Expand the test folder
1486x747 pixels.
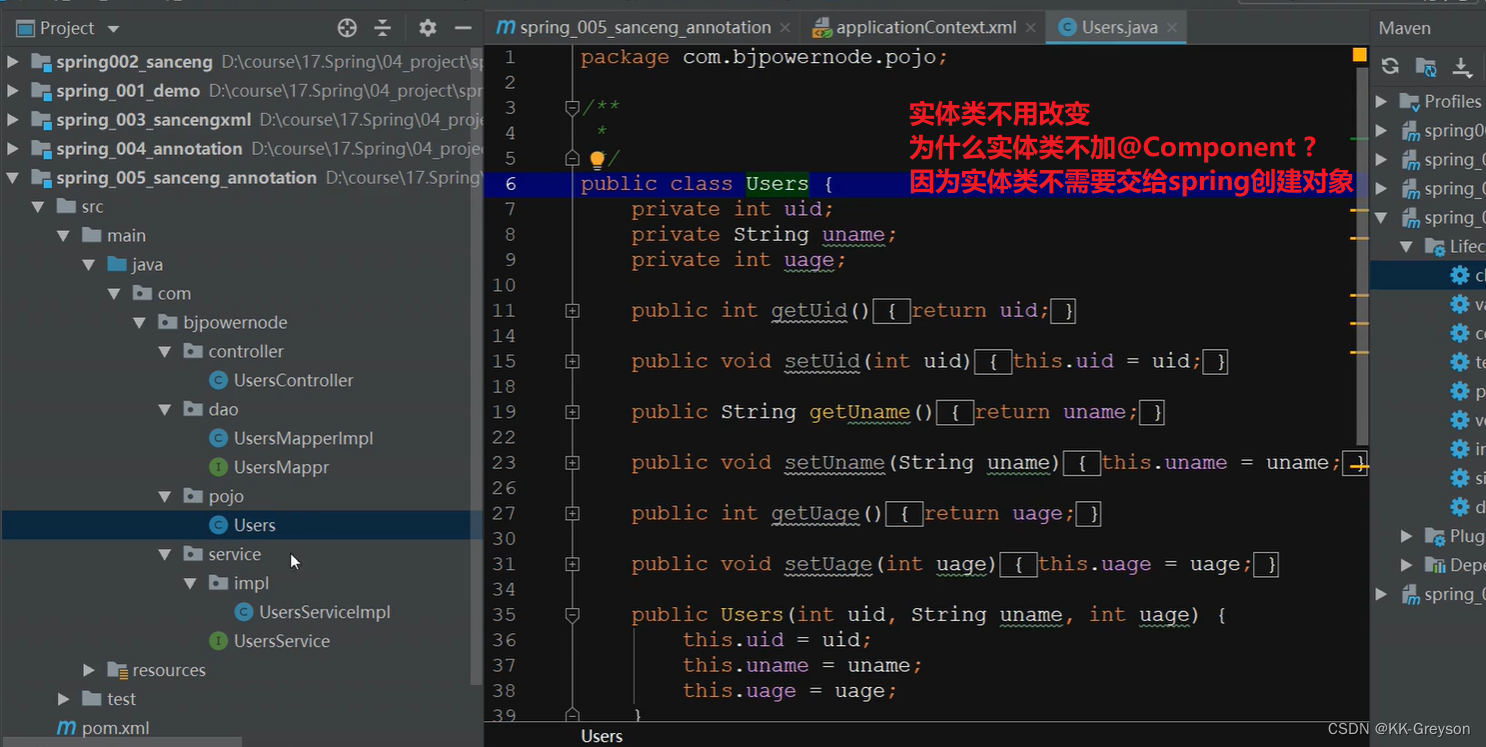64,699
